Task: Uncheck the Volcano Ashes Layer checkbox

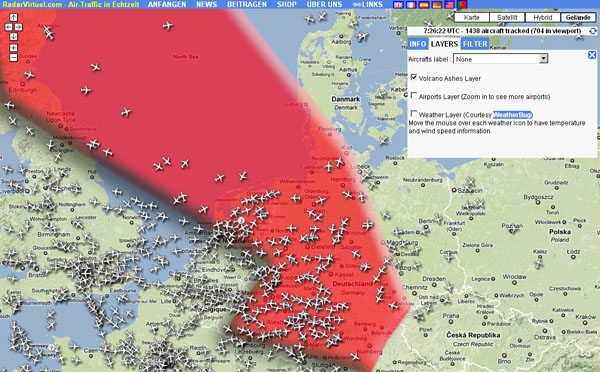Action: click(414, 77)
